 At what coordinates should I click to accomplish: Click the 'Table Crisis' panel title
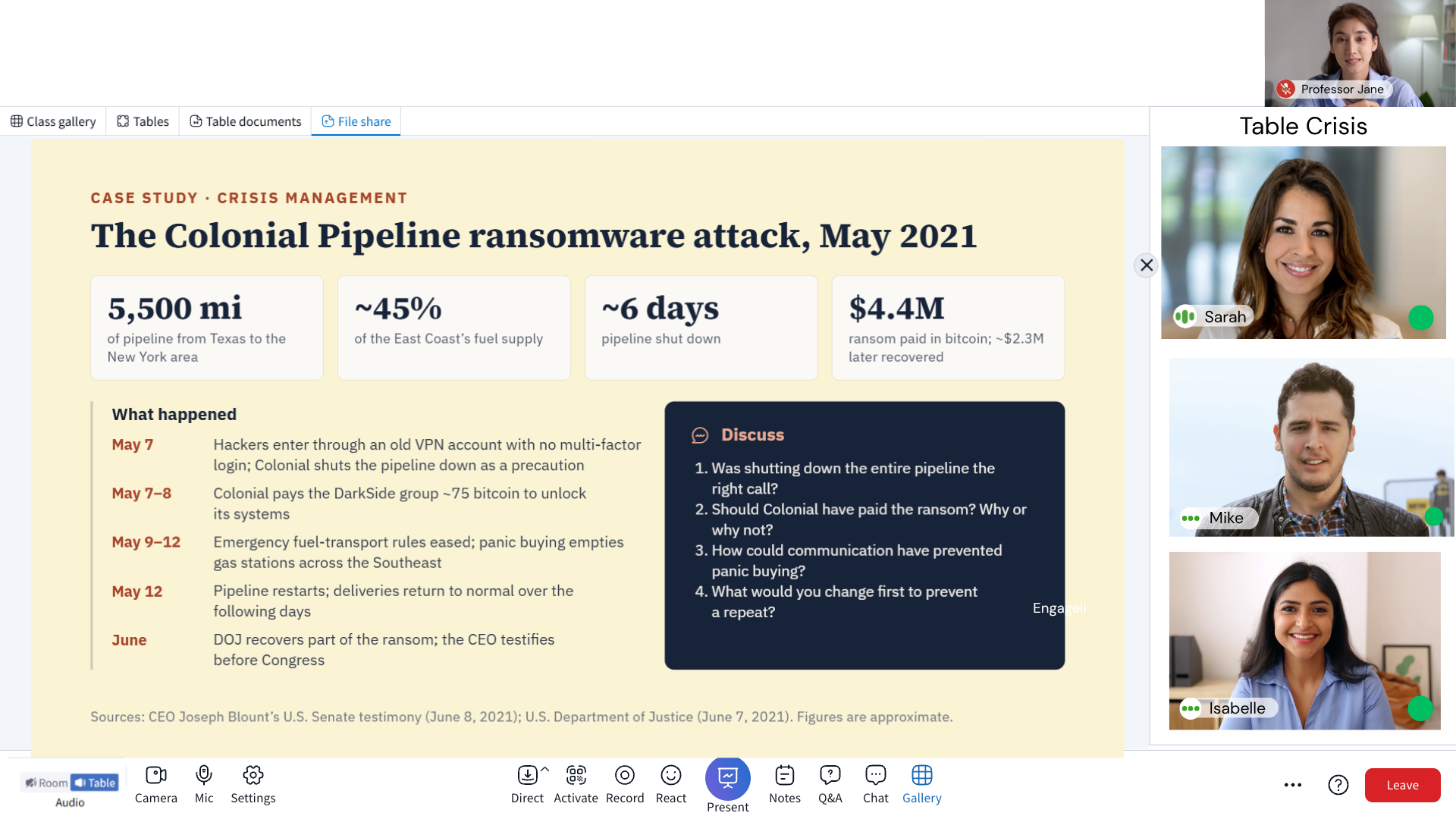point(1303,126)
